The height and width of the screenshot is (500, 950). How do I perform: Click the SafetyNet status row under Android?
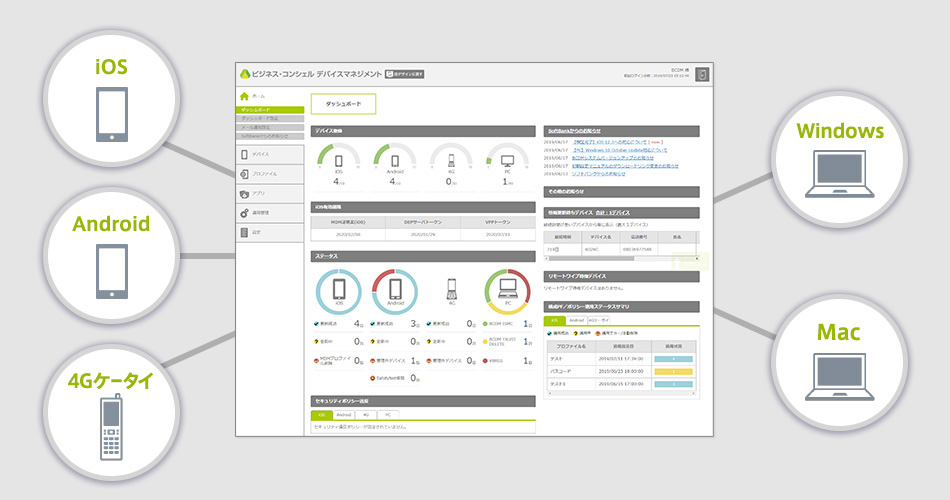[395, 378]
